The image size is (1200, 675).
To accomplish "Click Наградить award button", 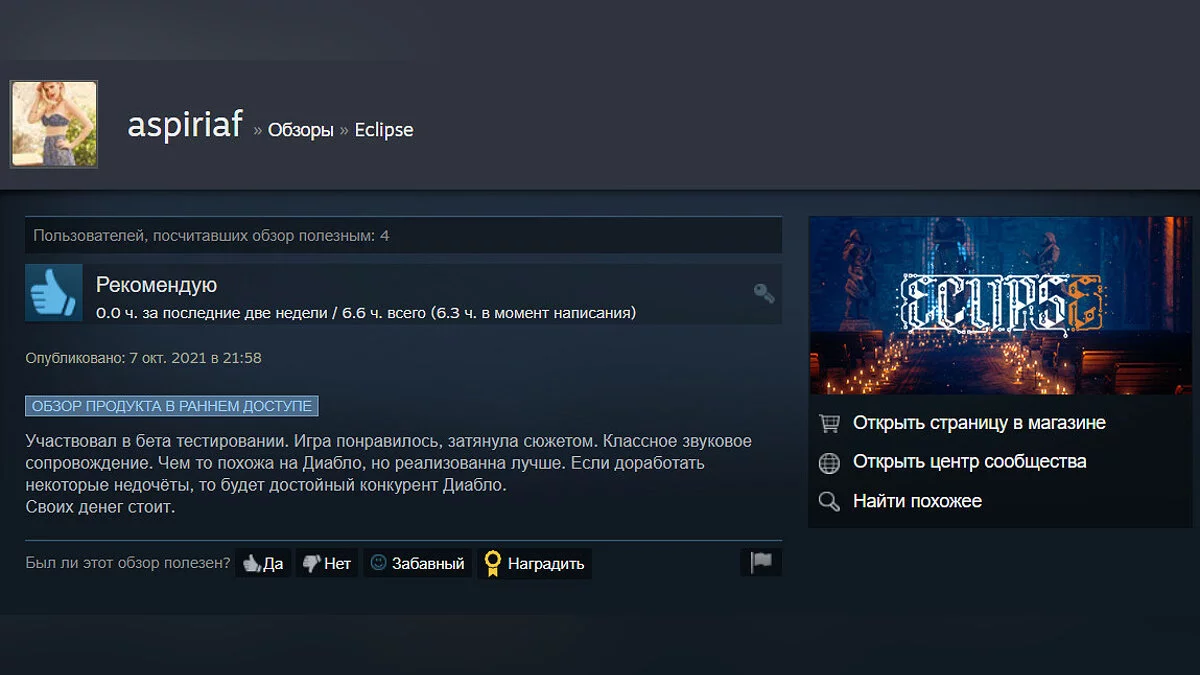I will [x=534, y=563].
